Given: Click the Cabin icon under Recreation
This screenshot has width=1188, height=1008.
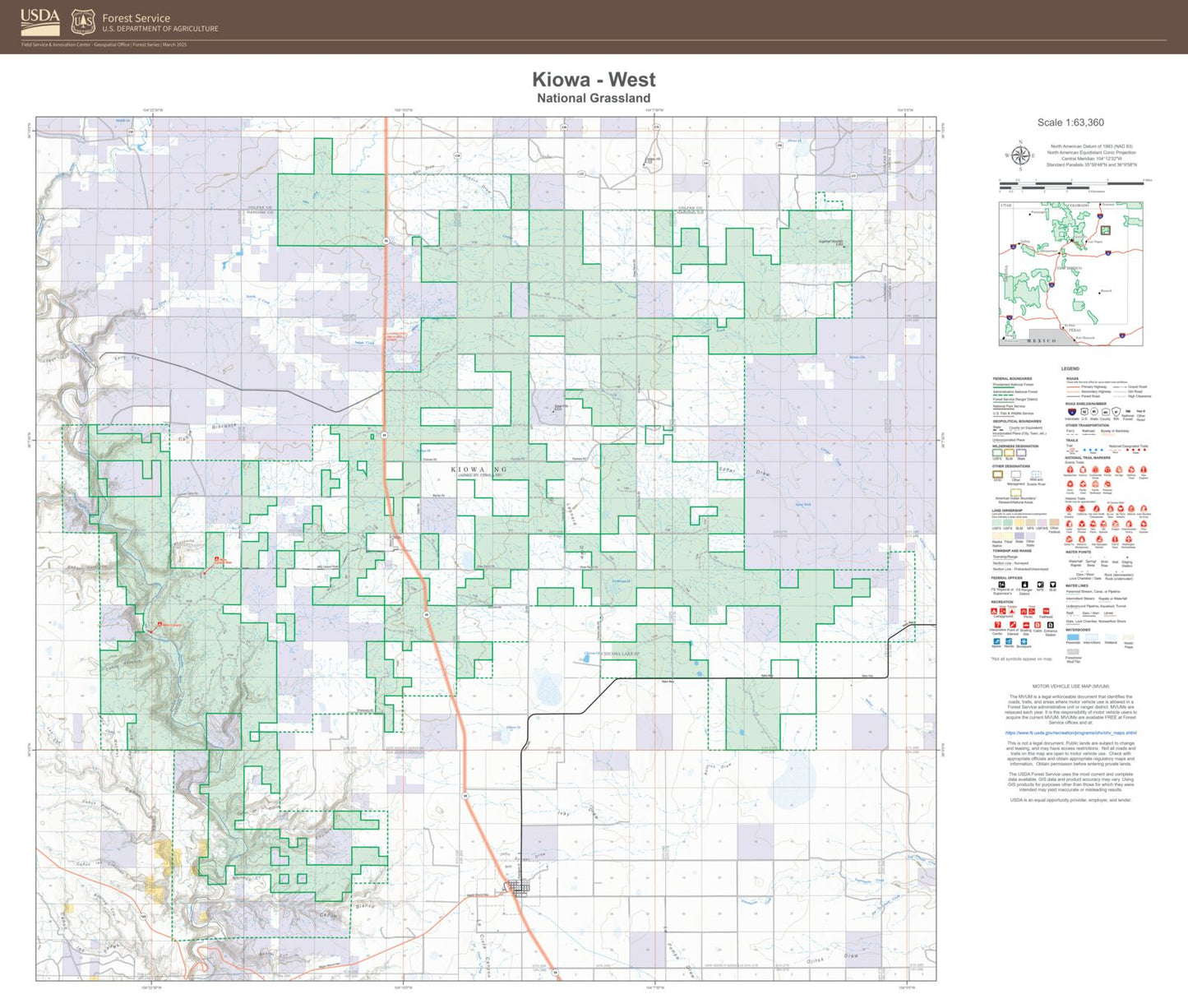Looking at the screenshot, I should click(x=1036, y=626).
